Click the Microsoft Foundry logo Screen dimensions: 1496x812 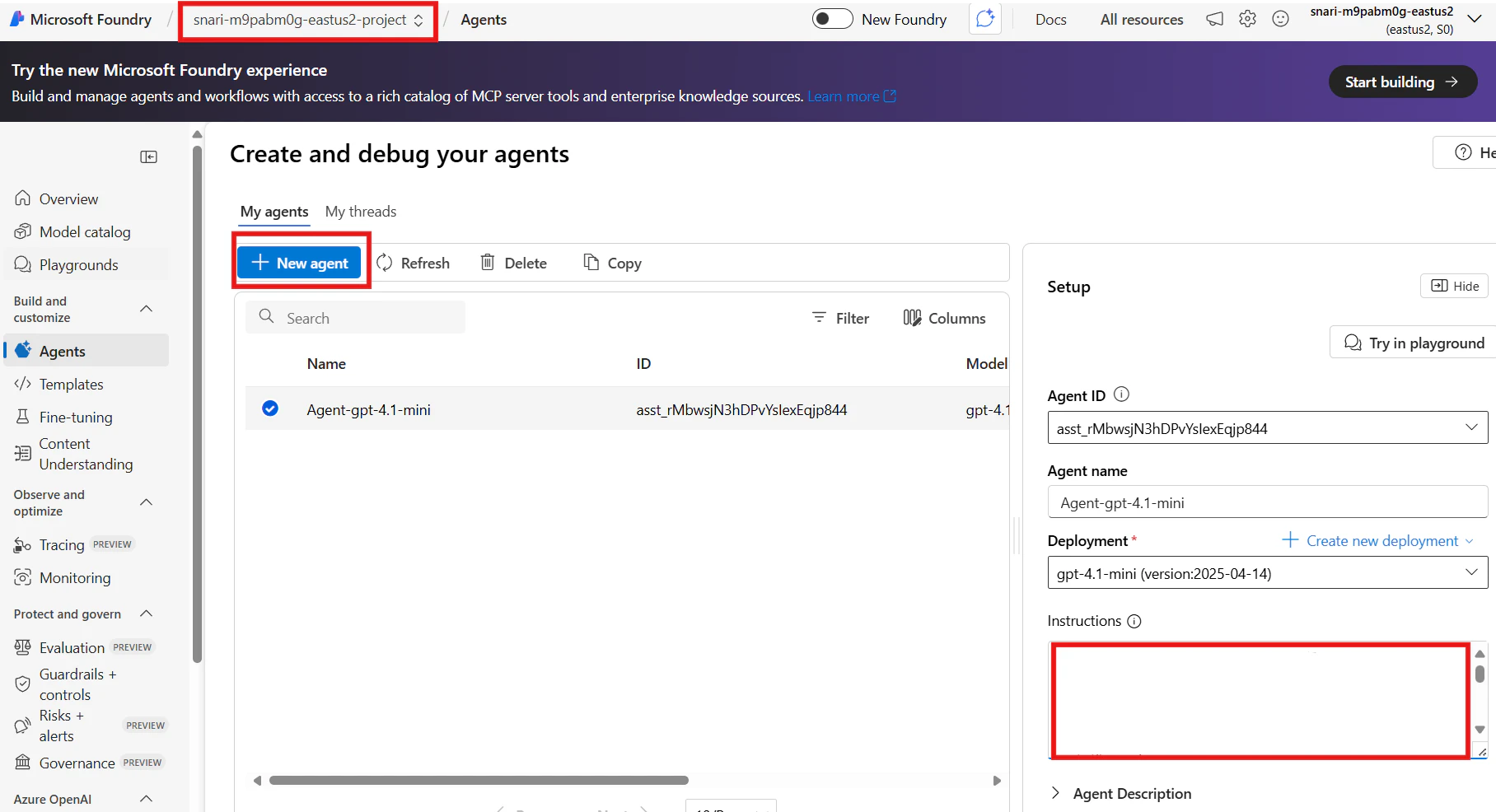[16, 19]
